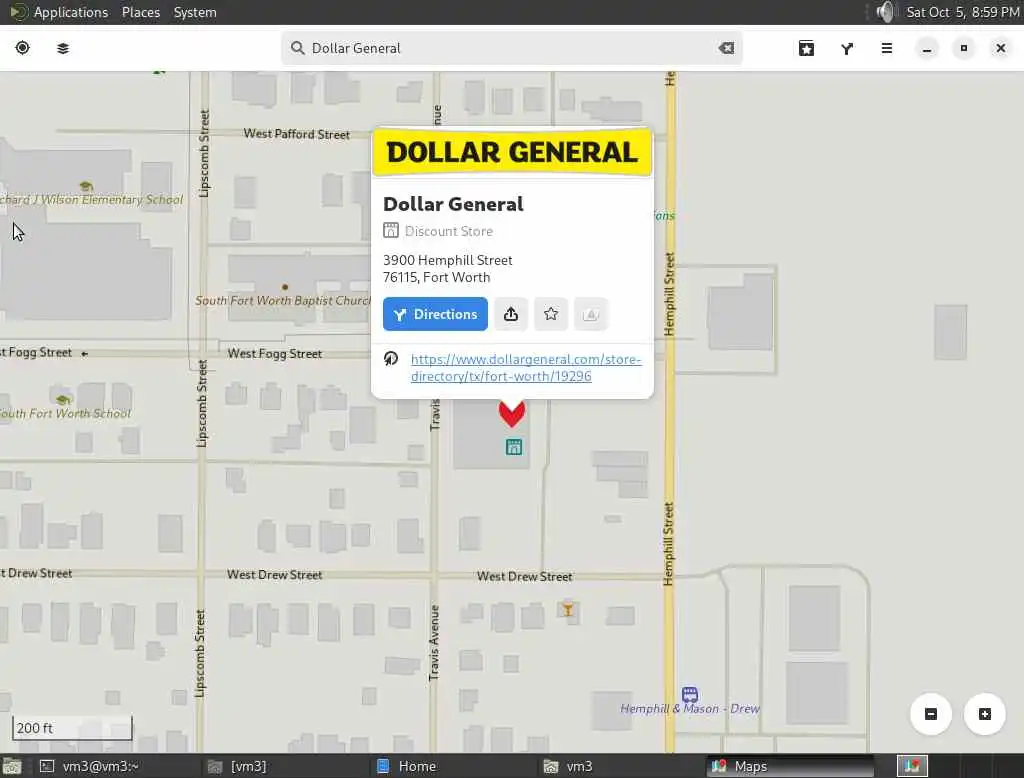Mark Dollar General as favorite

coord(551,314)
